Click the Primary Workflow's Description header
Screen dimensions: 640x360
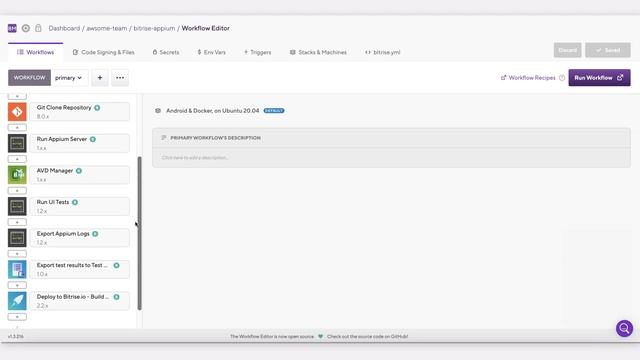point(391,138)
